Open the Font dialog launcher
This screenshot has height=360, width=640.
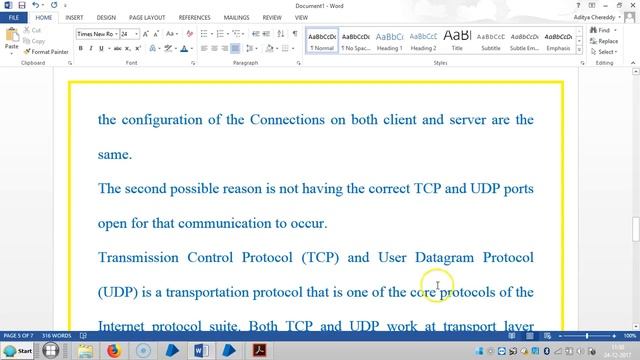193,63
